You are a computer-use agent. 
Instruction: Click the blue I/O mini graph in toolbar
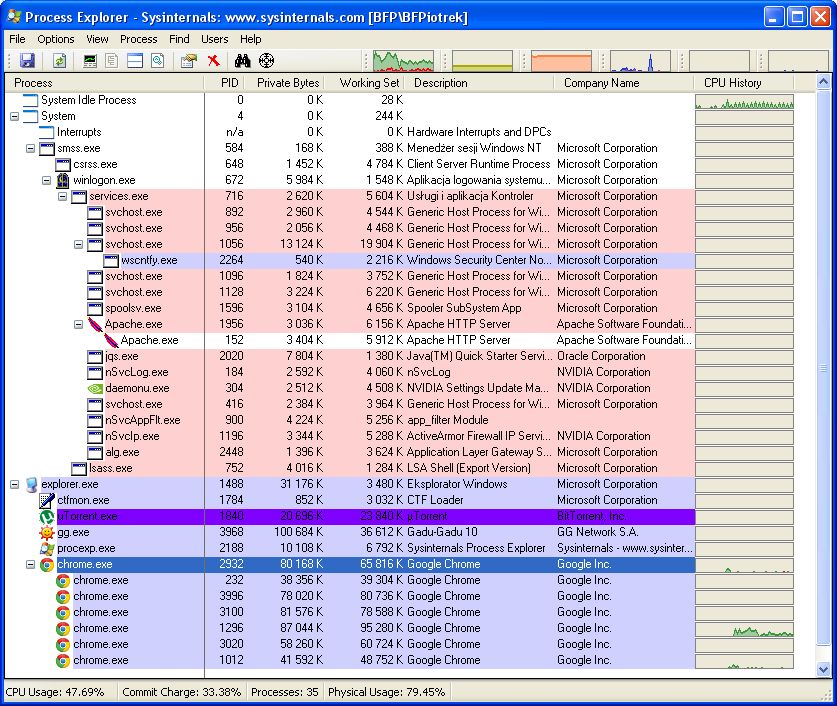tap(640, 61)
